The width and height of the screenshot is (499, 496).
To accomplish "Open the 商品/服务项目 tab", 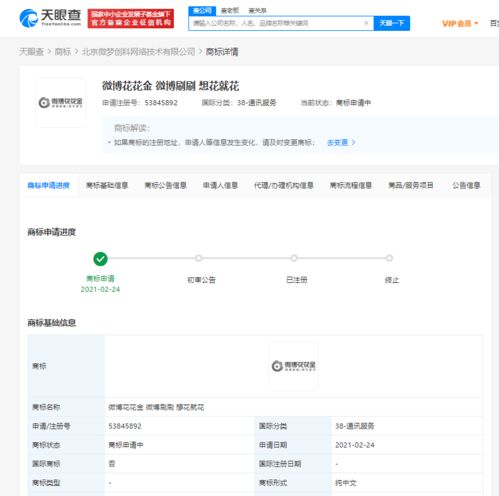I will coord(411,185).
